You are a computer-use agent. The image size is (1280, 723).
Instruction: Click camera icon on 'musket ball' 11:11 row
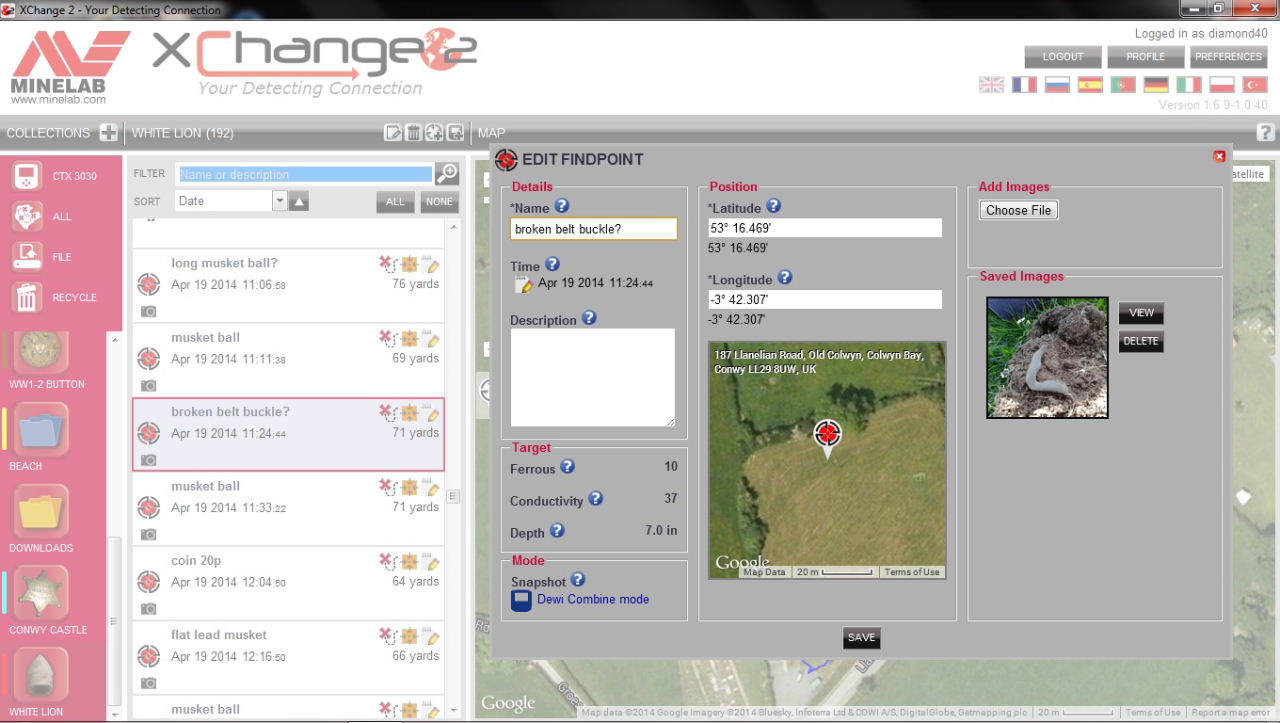[x=148, y=385]
